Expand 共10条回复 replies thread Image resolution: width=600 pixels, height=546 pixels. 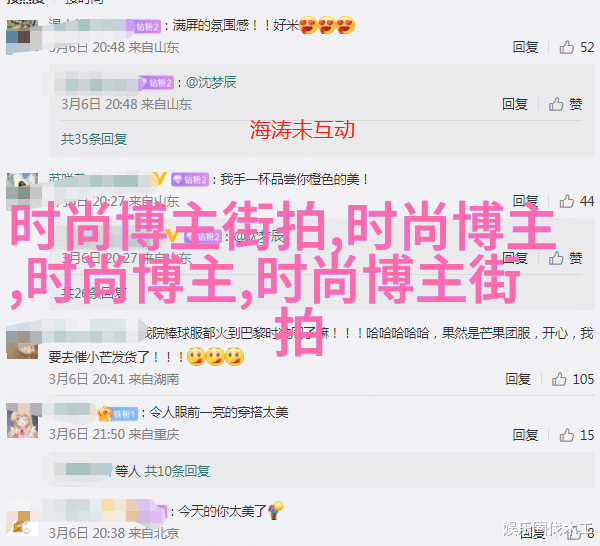pos(176,471)
